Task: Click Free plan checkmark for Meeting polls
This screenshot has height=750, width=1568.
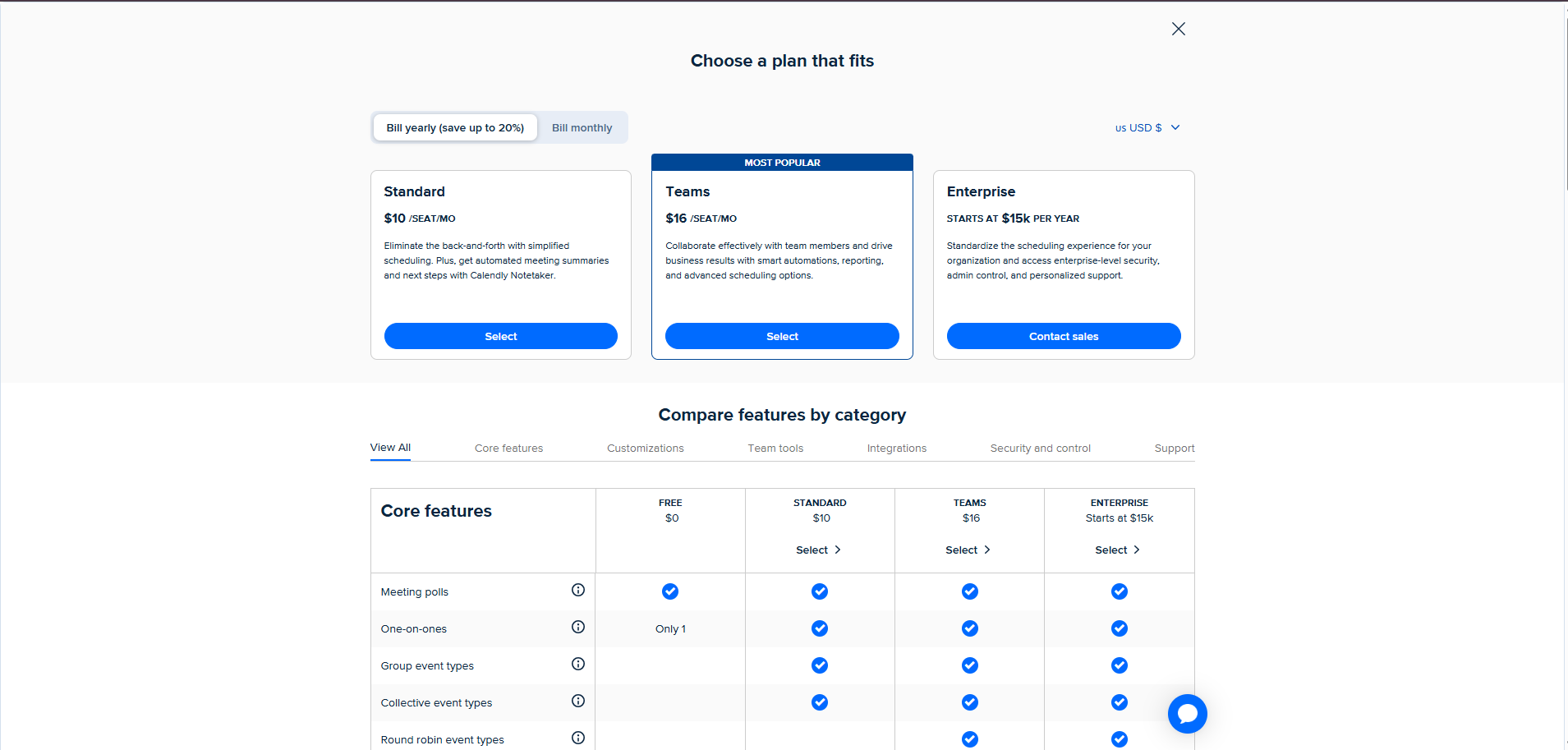Action: [x=670, y=591]
